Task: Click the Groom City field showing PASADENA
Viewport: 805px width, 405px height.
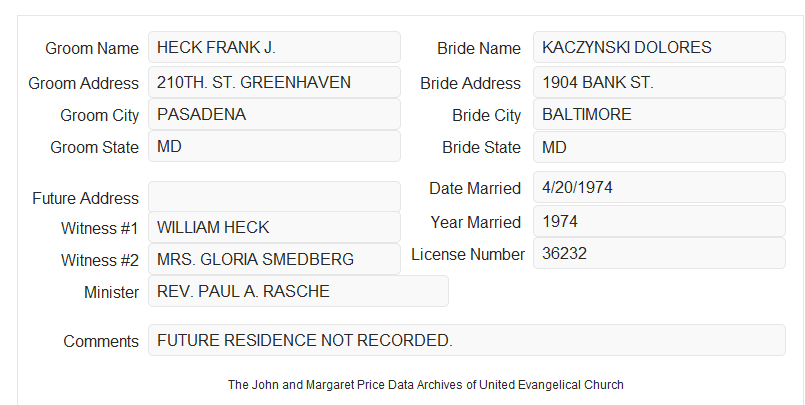Action: 274,114
